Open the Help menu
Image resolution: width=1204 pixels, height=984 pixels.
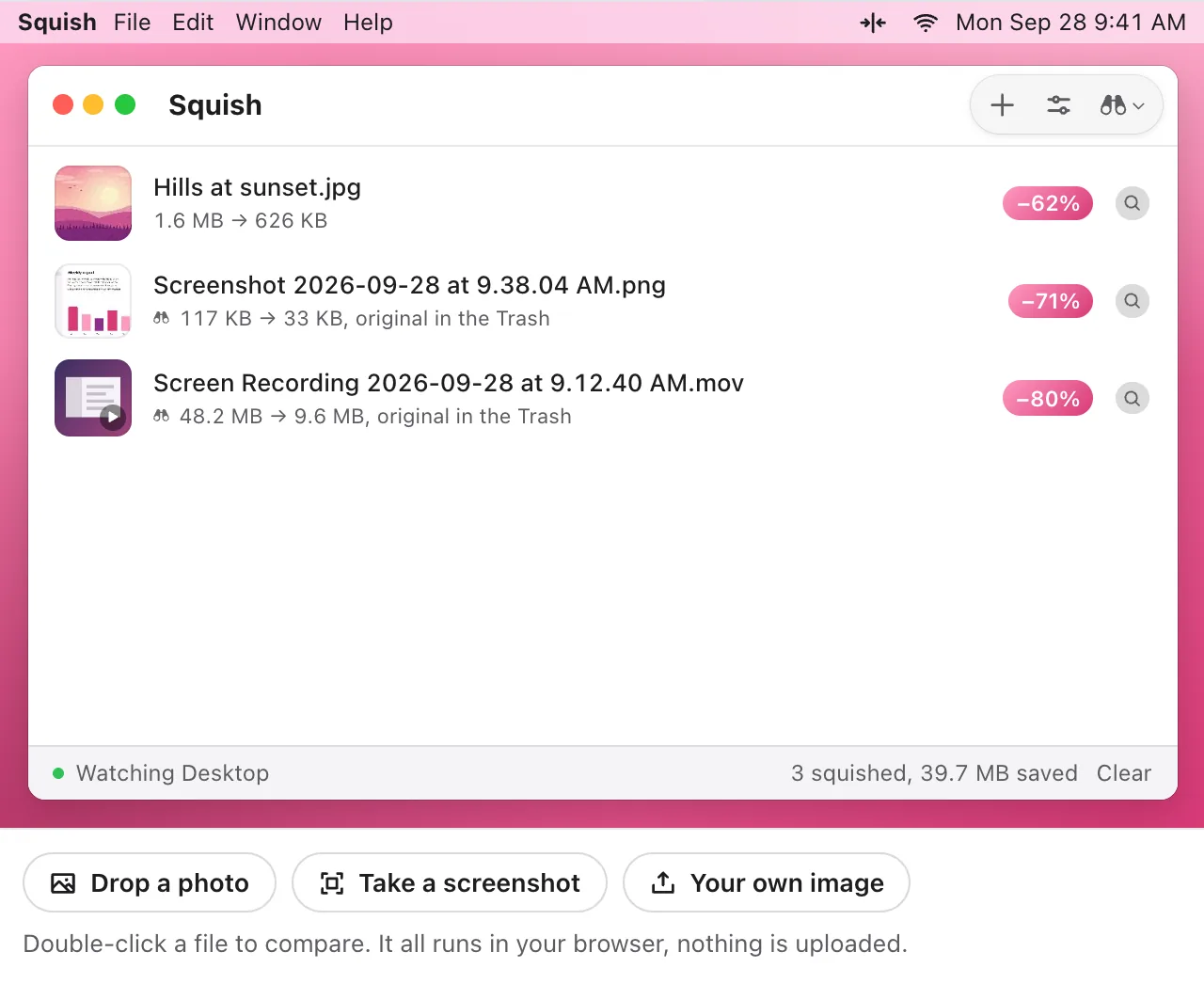click(x=368, y=23)
